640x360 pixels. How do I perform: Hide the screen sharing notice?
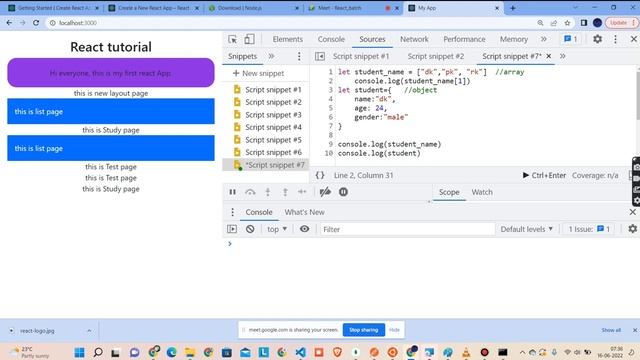coord(394,330)
